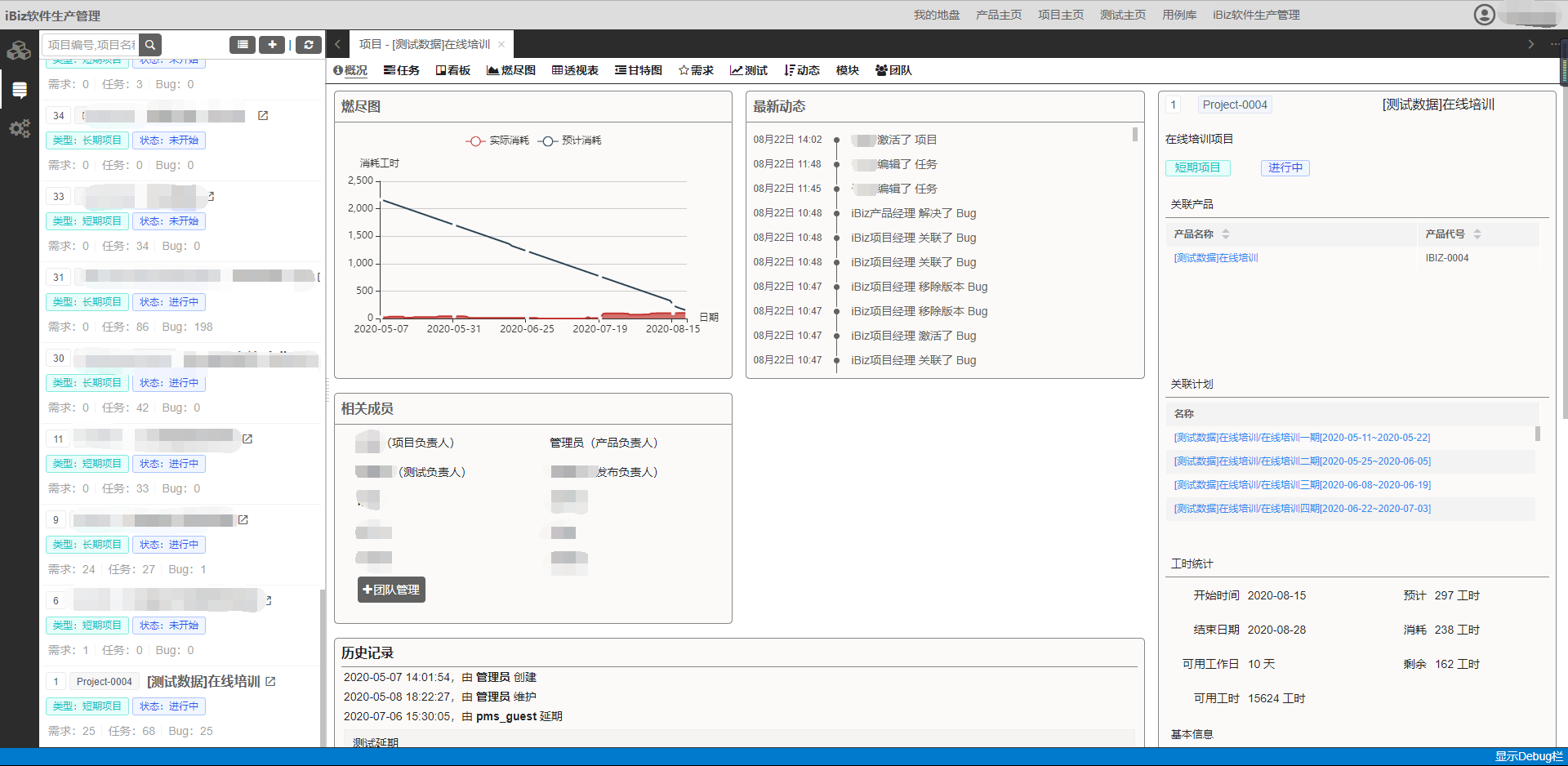This screenshot has width=1568, height=766.
Task: Switch to 需求 requirements tab
Action: point(696,71)
